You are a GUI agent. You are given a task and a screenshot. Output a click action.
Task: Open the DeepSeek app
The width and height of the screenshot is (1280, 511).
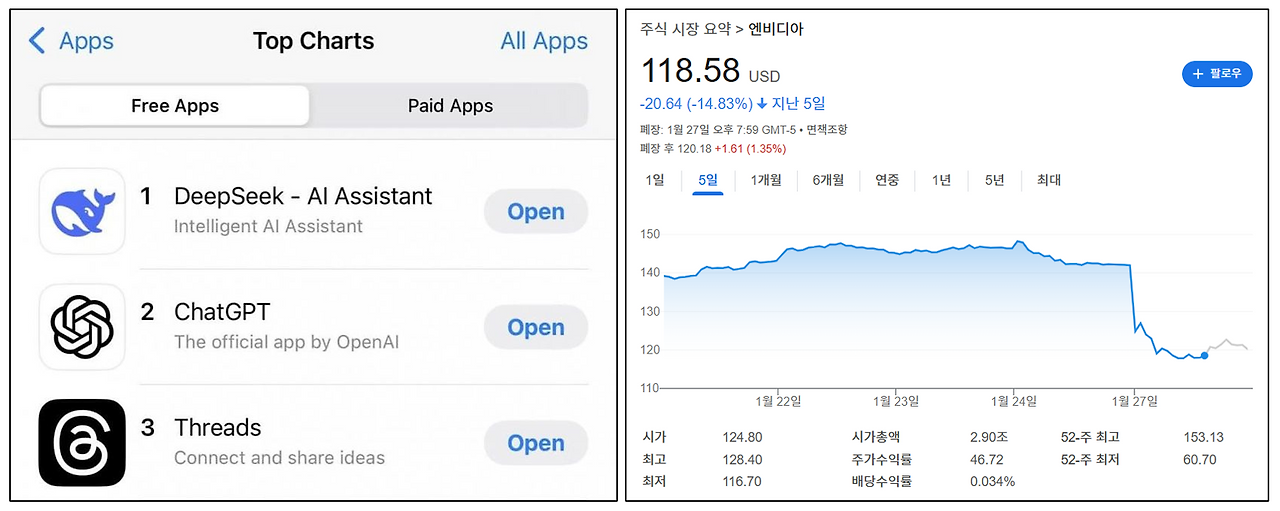[x=536, y=212]
